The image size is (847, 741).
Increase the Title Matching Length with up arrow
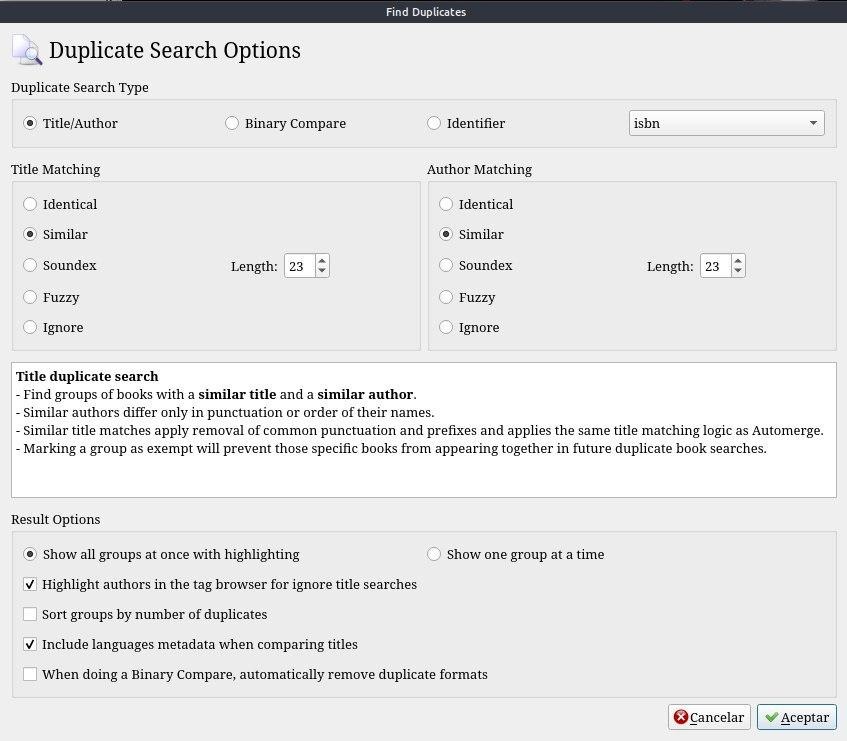coord(322,260)
